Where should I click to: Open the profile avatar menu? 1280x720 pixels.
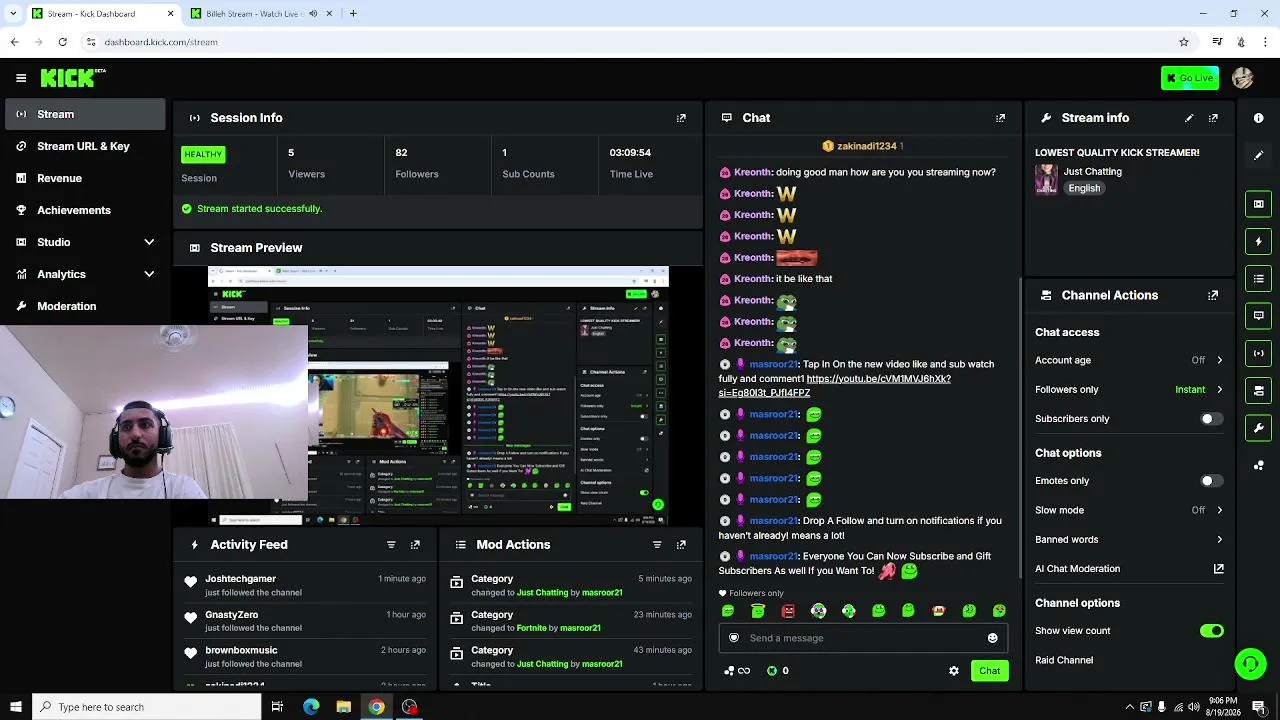pyautogui.click(x=1243, y=78)
